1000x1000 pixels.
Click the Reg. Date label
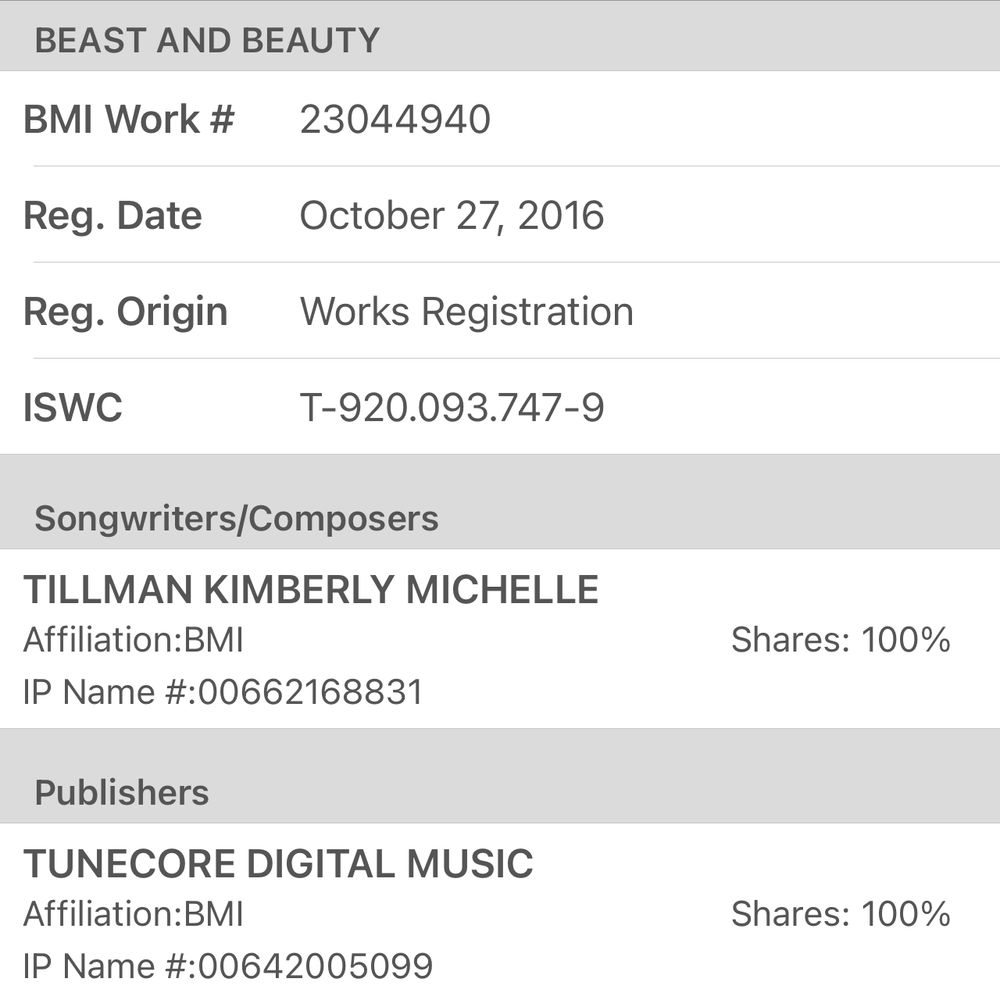(x=113, y=216)
